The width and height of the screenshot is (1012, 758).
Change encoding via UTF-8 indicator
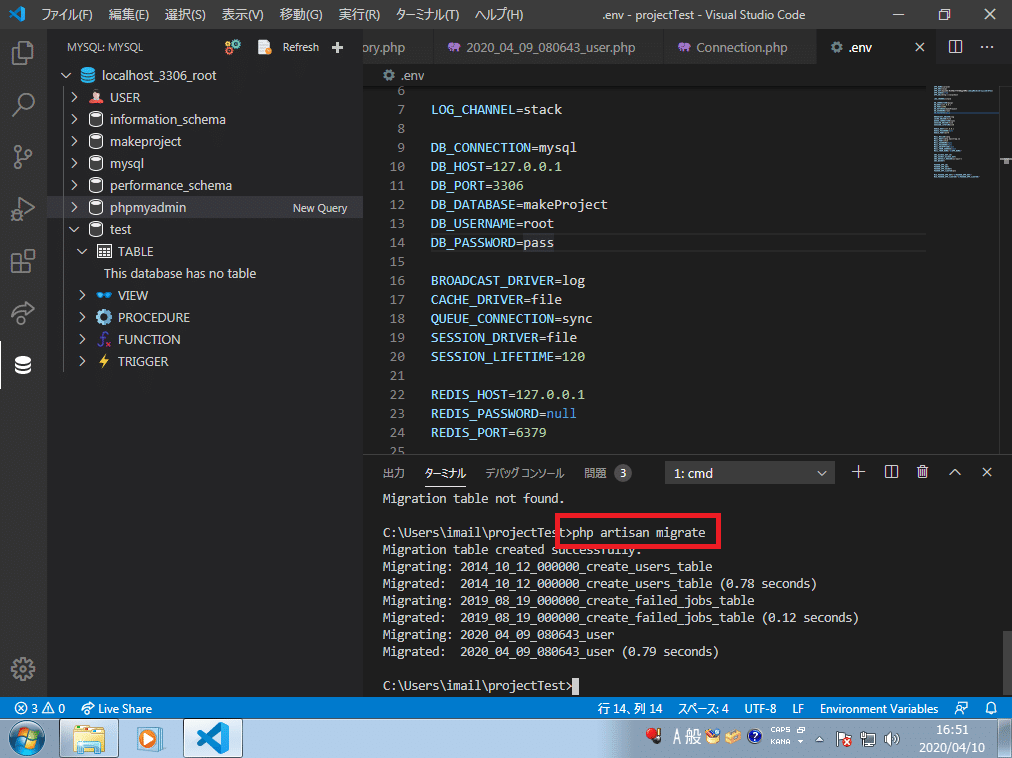coord(760,708)
